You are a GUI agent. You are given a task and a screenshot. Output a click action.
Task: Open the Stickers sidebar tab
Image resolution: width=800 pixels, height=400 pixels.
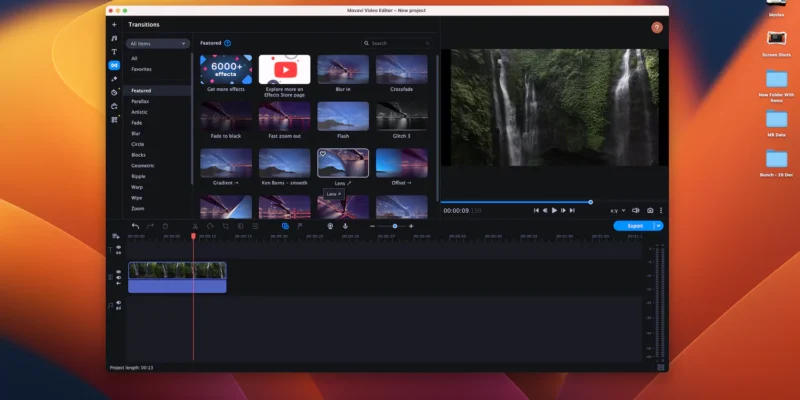tap(114, 92)
